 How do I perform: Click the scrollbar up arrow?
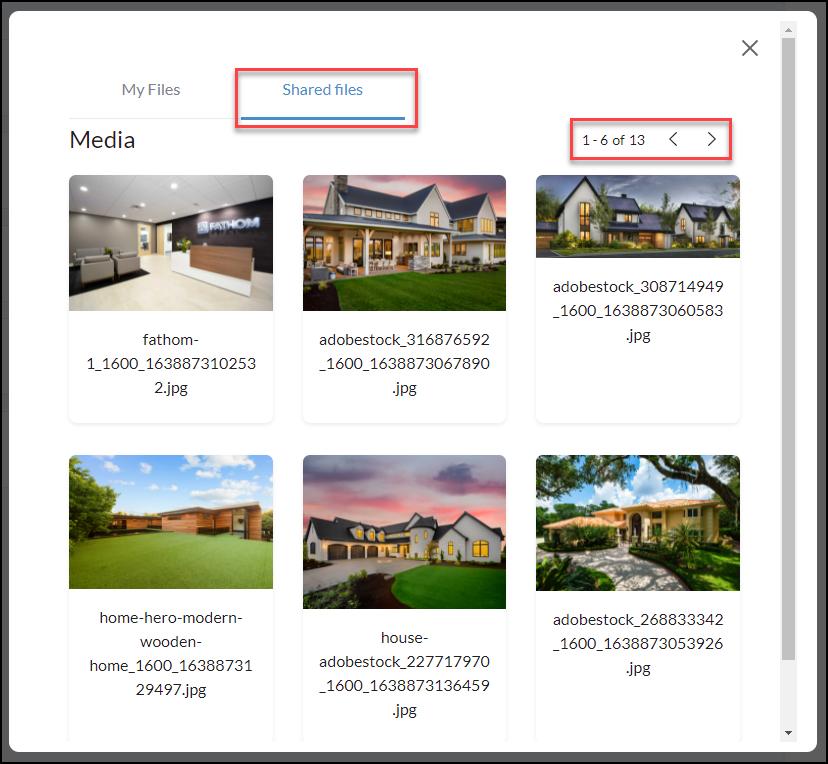pyautogui.click(x=788, y=30)
